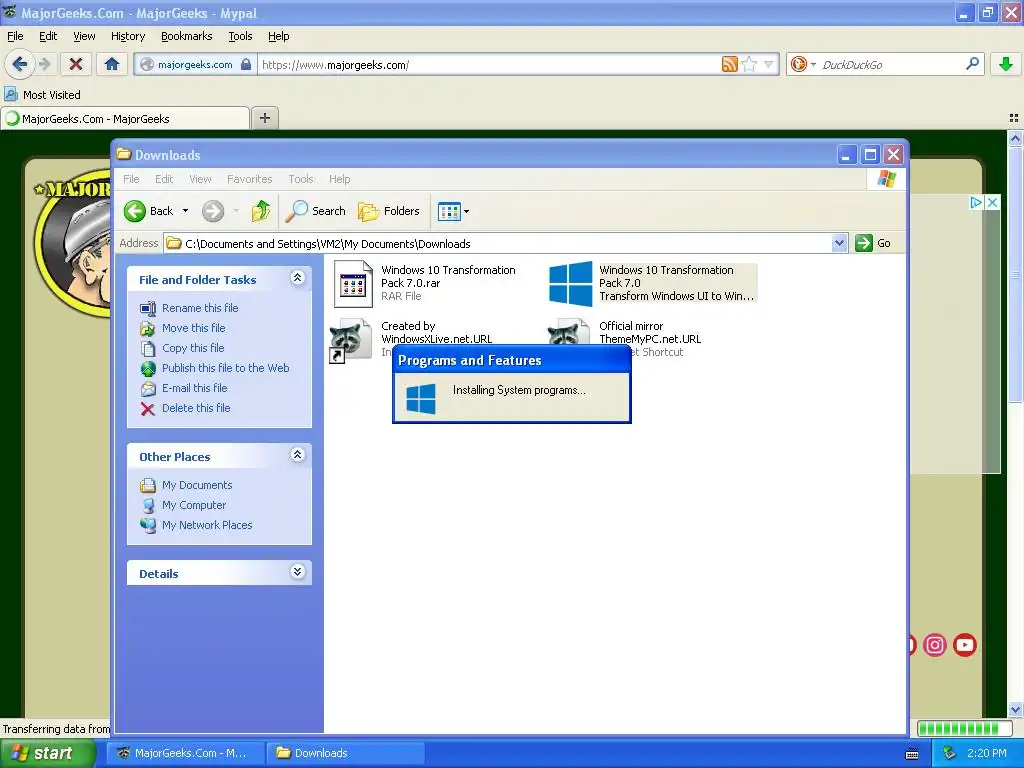The height and width of the screenshot is (768, 1024).
Task: Click browser URL address field
Action: click(488, 64)
